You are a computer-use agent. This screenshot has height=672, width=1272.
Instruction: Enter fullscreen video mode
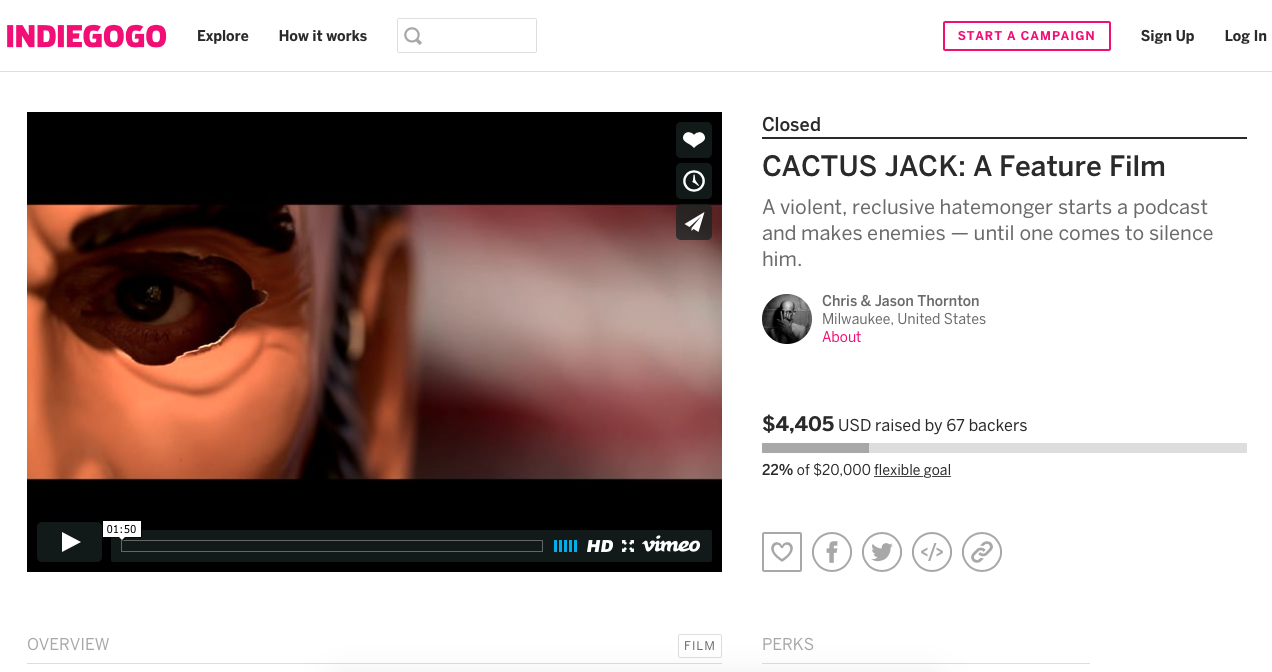[x=628, y=546]
